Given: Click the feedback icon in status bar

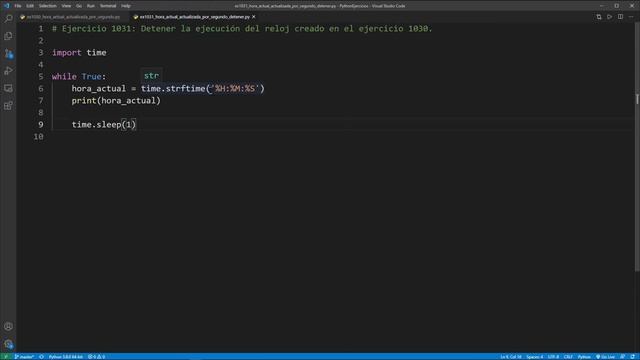Looking at the screenshot, I should click(623, 357).
